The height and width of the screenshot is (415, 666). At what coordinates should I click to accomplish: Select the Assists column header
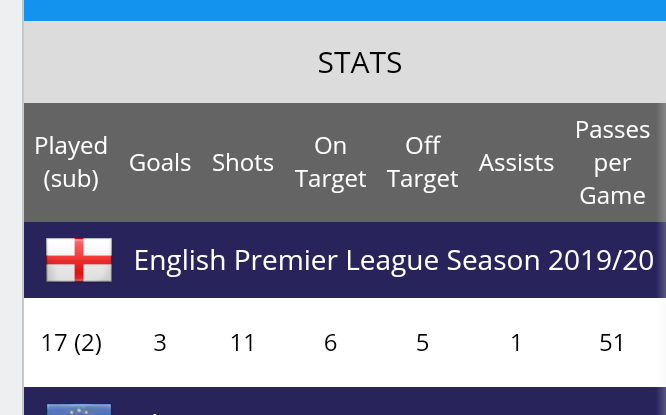coord(516,163)
